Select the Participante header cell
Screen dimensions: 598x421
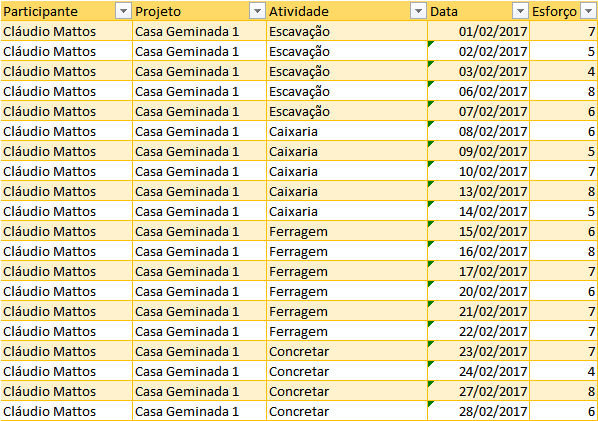pyautogui.click(x=66, y=11)
